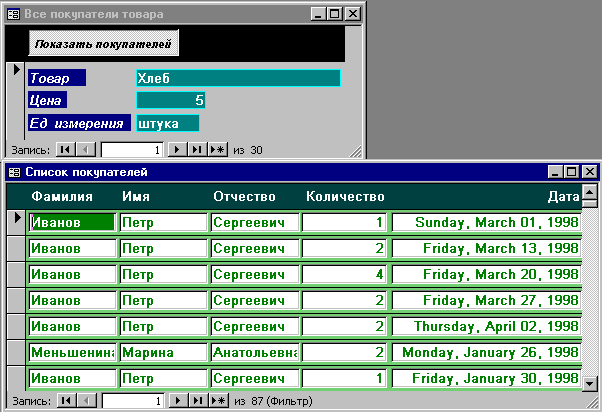Close the Список покупателей window
The height and width of the screenshot is (412, 602).
[x=589, y=172]
